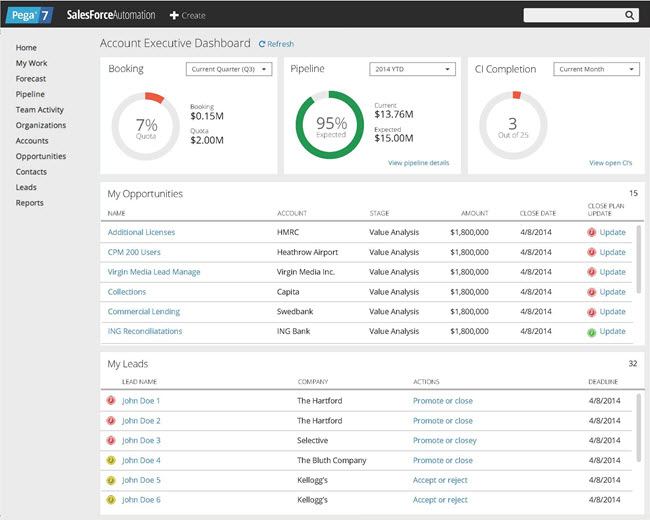Click yellow urgency icon beside John Doe 6
Image resolution: width=650 pixels, height=520 pixels.
tap(111, 500)
